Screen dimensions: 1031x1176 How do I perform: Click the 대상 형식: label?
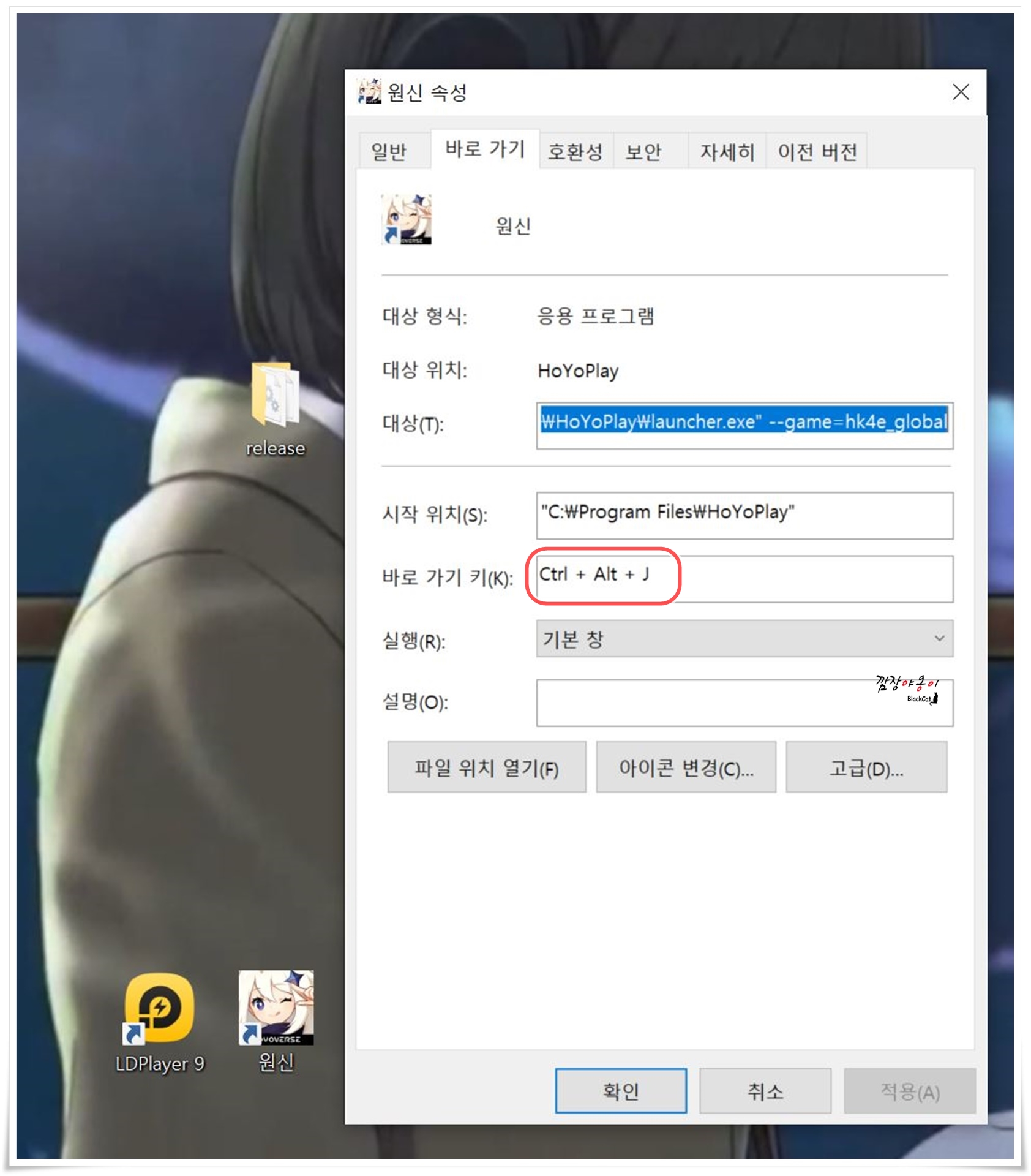coord(424,316)
